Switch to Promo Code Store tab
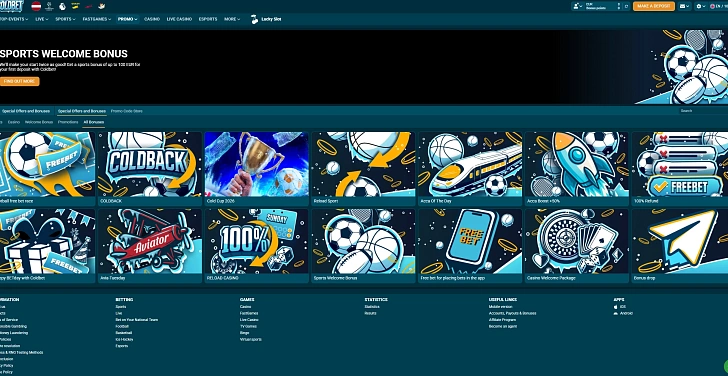 (x=127, y=111)
